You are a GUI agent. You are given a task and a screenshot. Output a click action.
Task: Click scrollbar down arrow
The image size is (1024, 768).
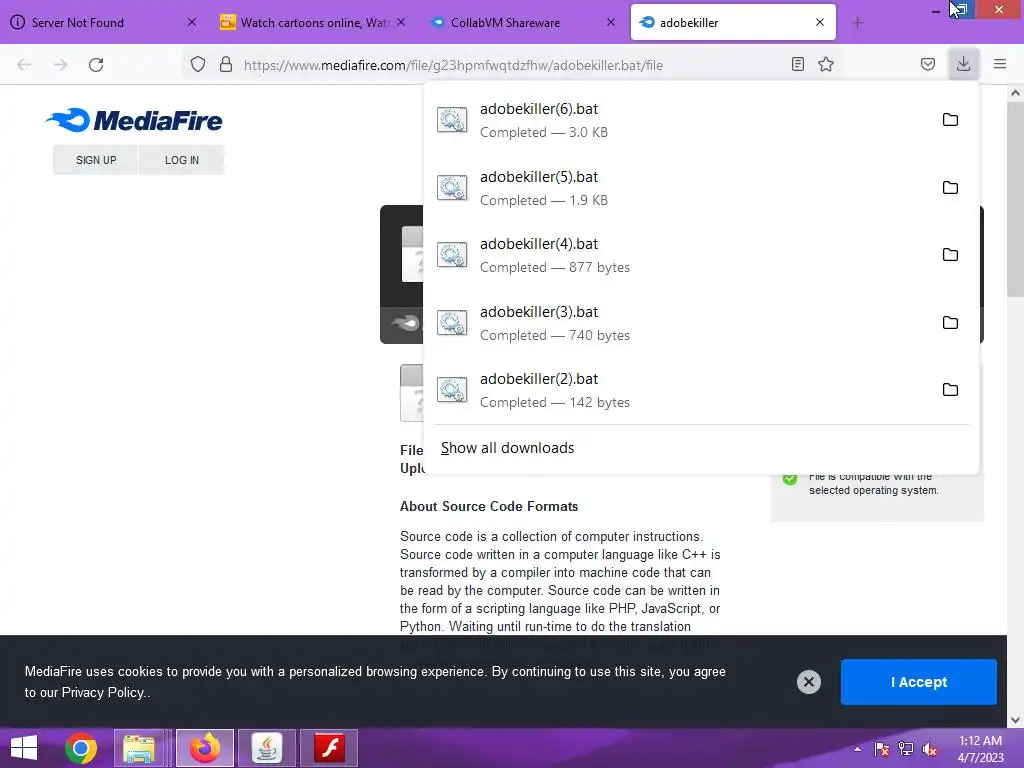1015,720
